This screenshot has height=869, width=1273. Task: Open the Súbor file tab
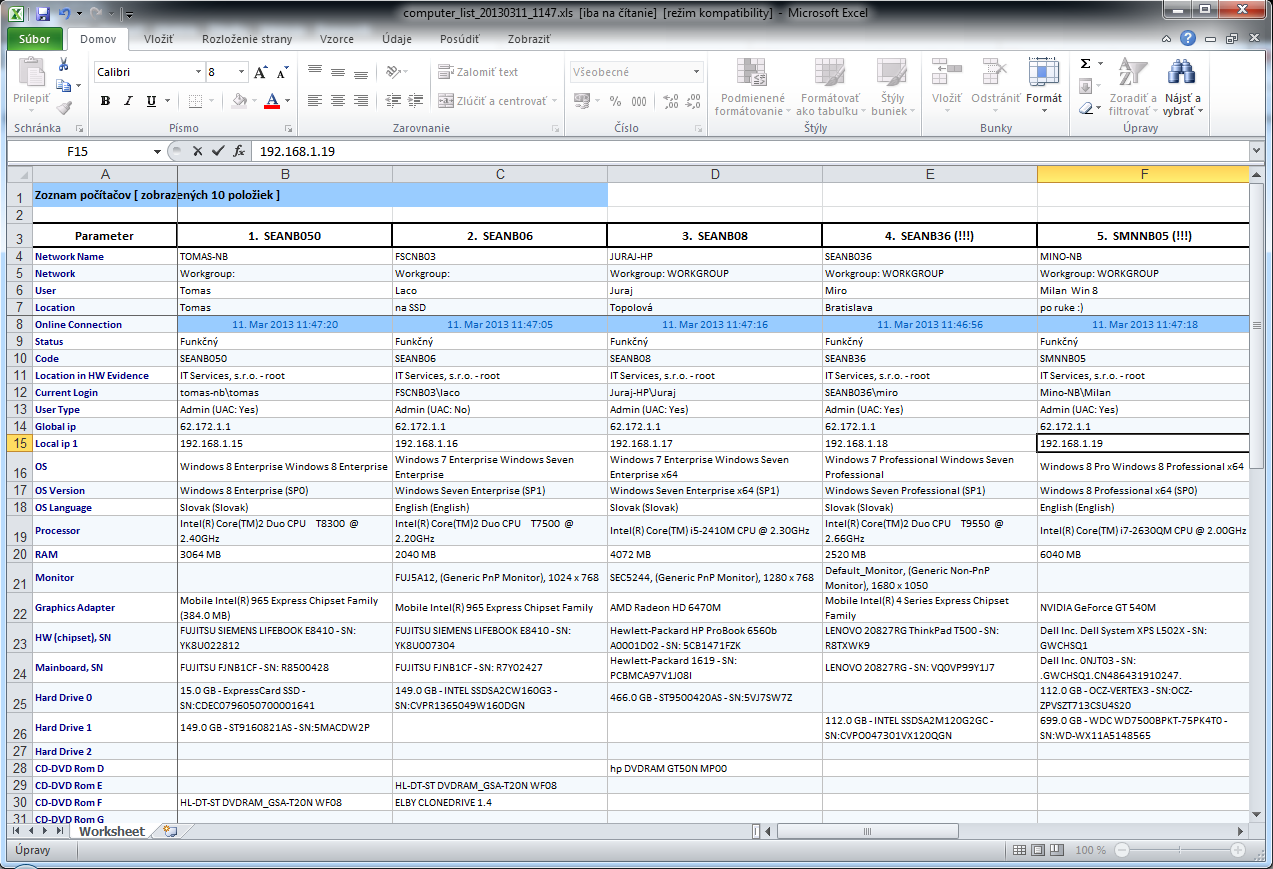coord(34,39)
